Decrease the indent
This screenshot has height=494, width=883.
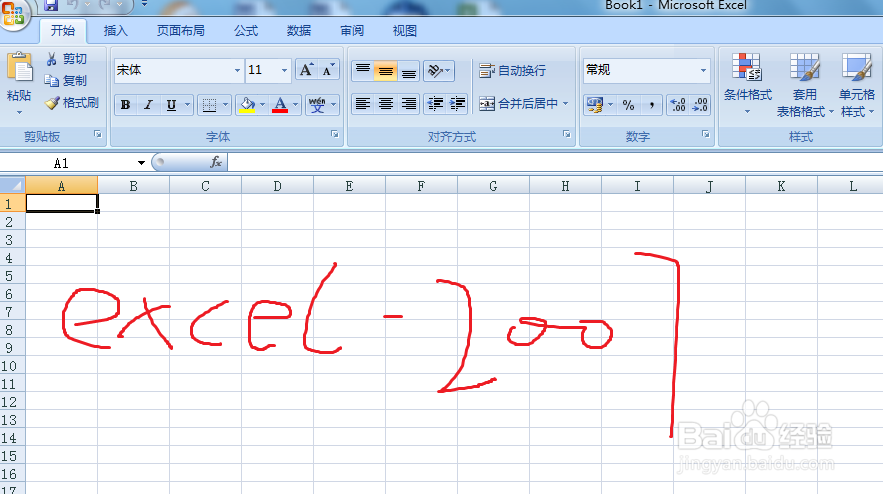(x=435, y=104)
